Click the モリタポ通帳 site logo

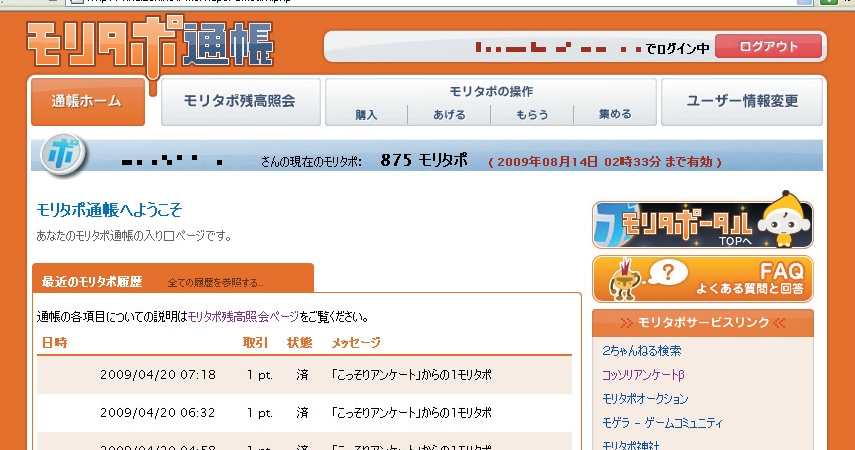pos(150,47)
